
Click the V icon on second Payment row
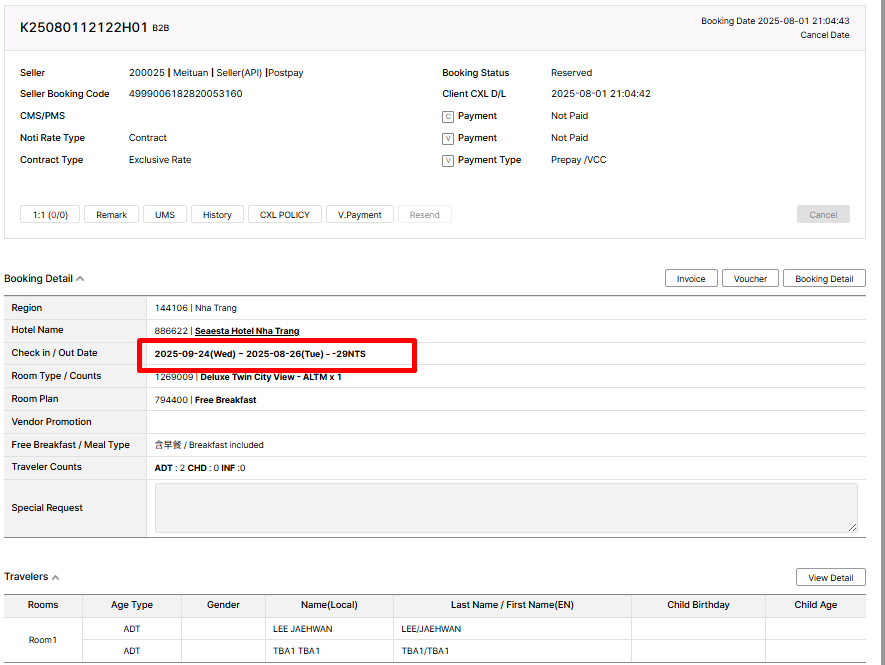pyautogui.click(x=448, y=138)
